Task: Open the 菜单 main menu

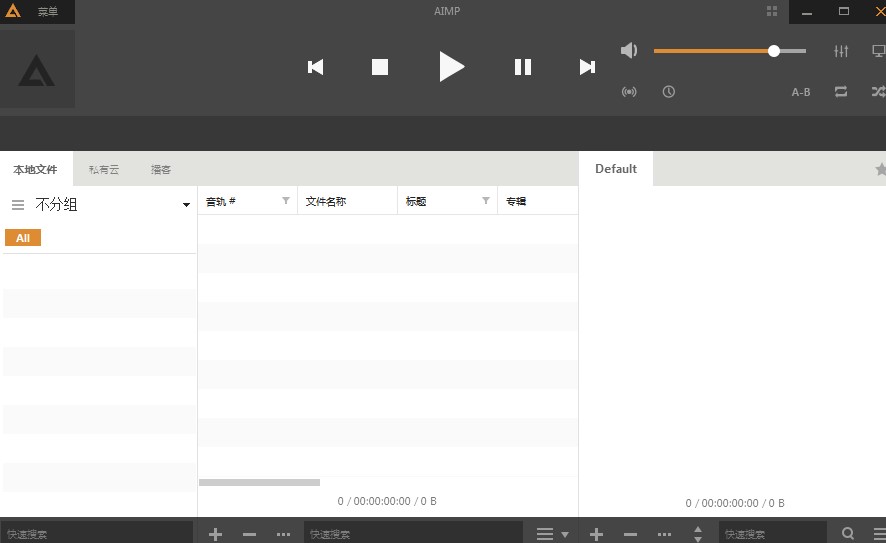Action: click(x=47, y=12)
